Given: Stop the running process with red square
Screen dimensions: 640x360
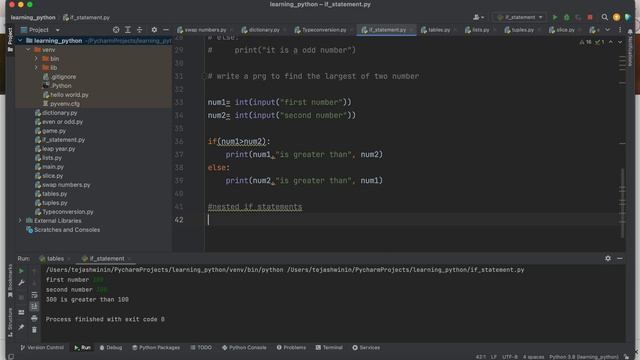Looking at the screenshot, I should pos(590,17).
